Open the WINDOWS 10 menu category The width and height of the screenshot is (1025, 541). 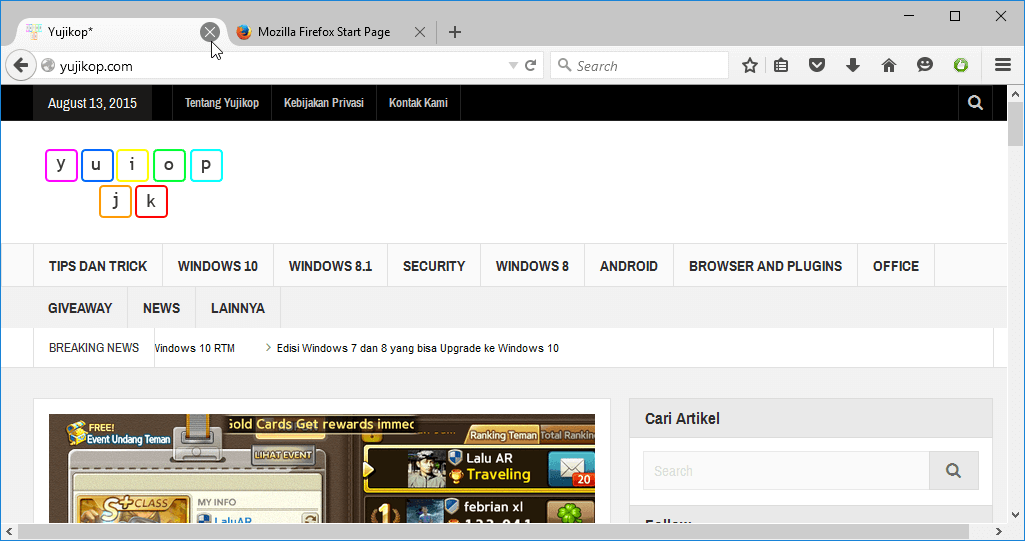coord(218,266)
